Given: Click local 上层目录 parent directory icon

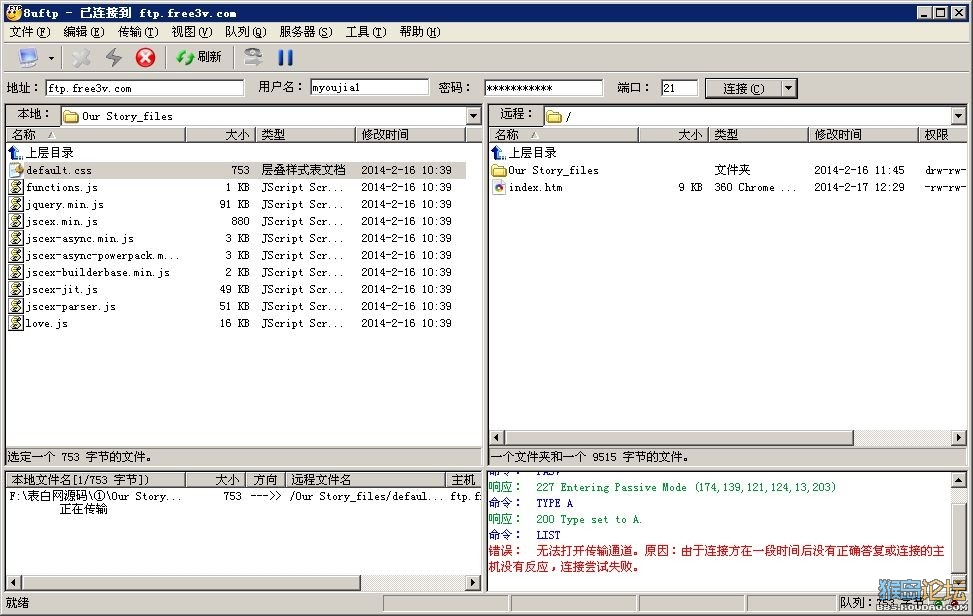Looking at the screenshot, I should point(16,153).
